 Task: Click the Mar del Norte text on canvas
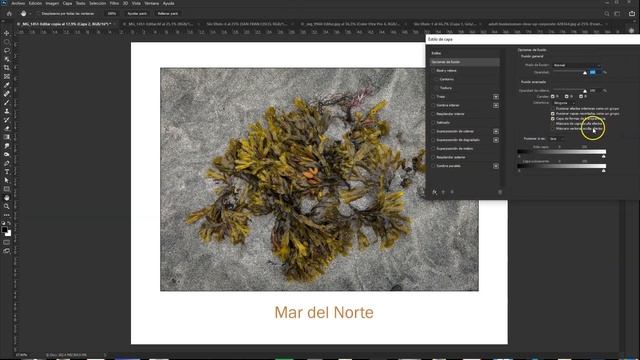pos(324,313)
